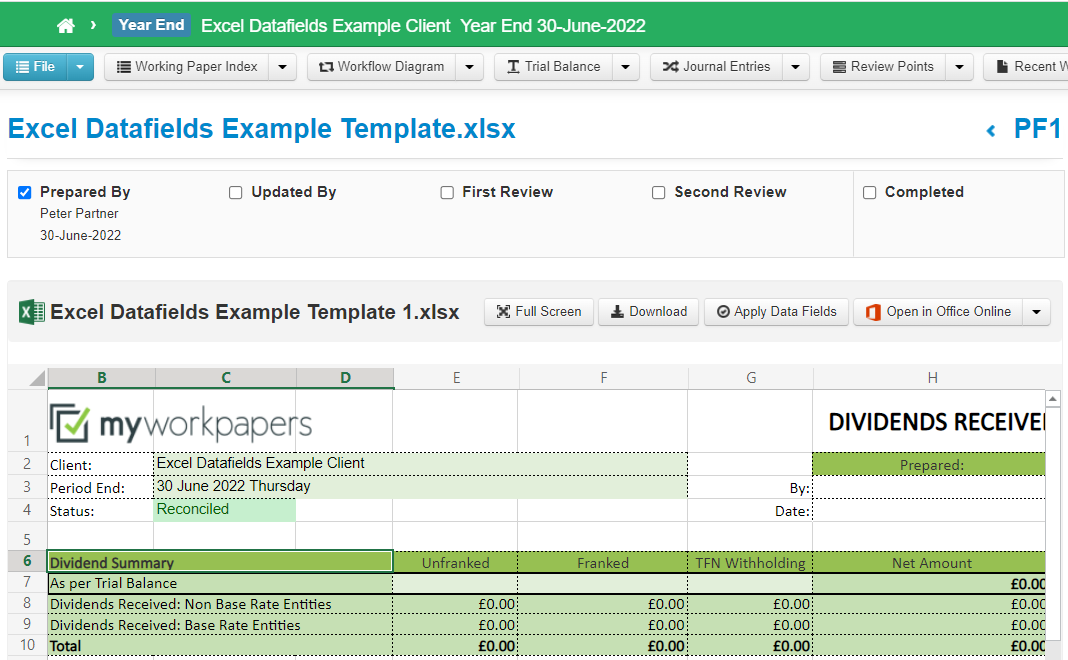Select '30 June 2022 Thursday' cell
This screenshot has height=660, width=1068.
coord(420,487)
